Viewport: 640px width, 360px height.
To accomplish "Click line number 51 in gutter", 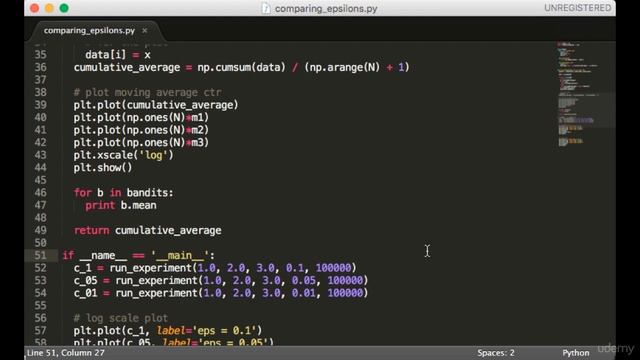I will (40, 256).
